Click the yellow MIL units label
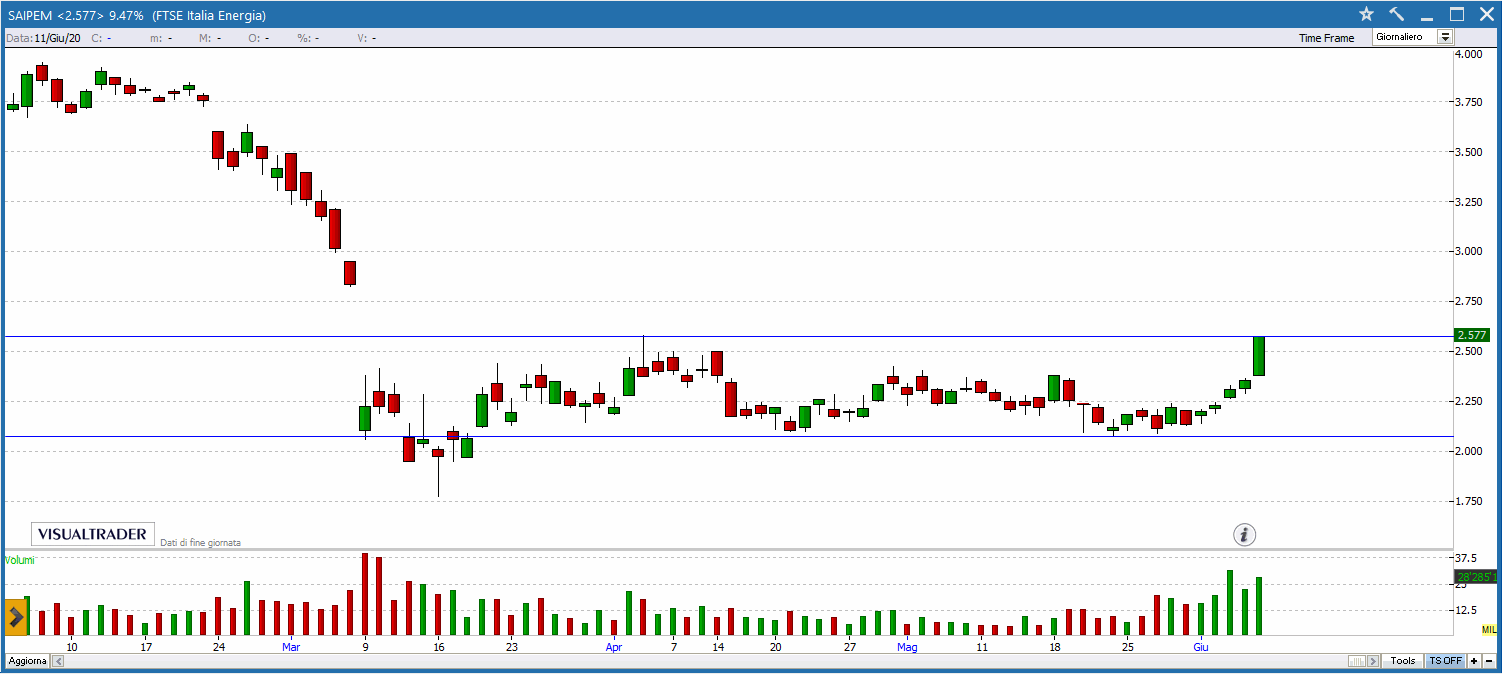This screenshot has height=674, width=1502. coord(1489,629)
